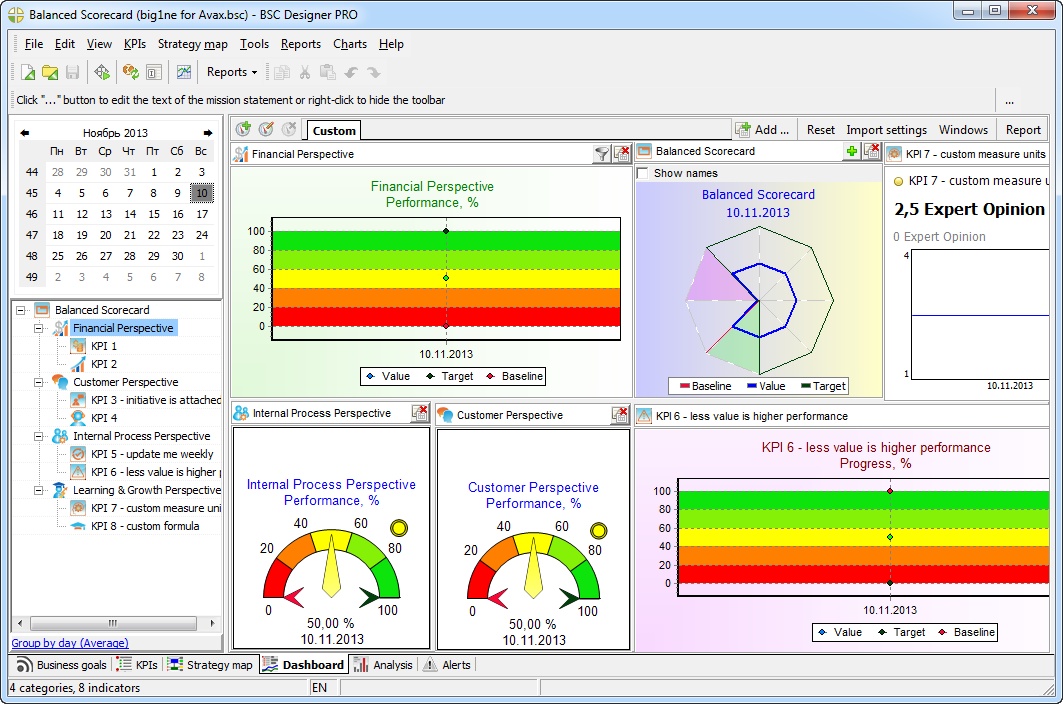Click the Cut scissors icon
The image size is (1063, 704).
coord(305,72)
